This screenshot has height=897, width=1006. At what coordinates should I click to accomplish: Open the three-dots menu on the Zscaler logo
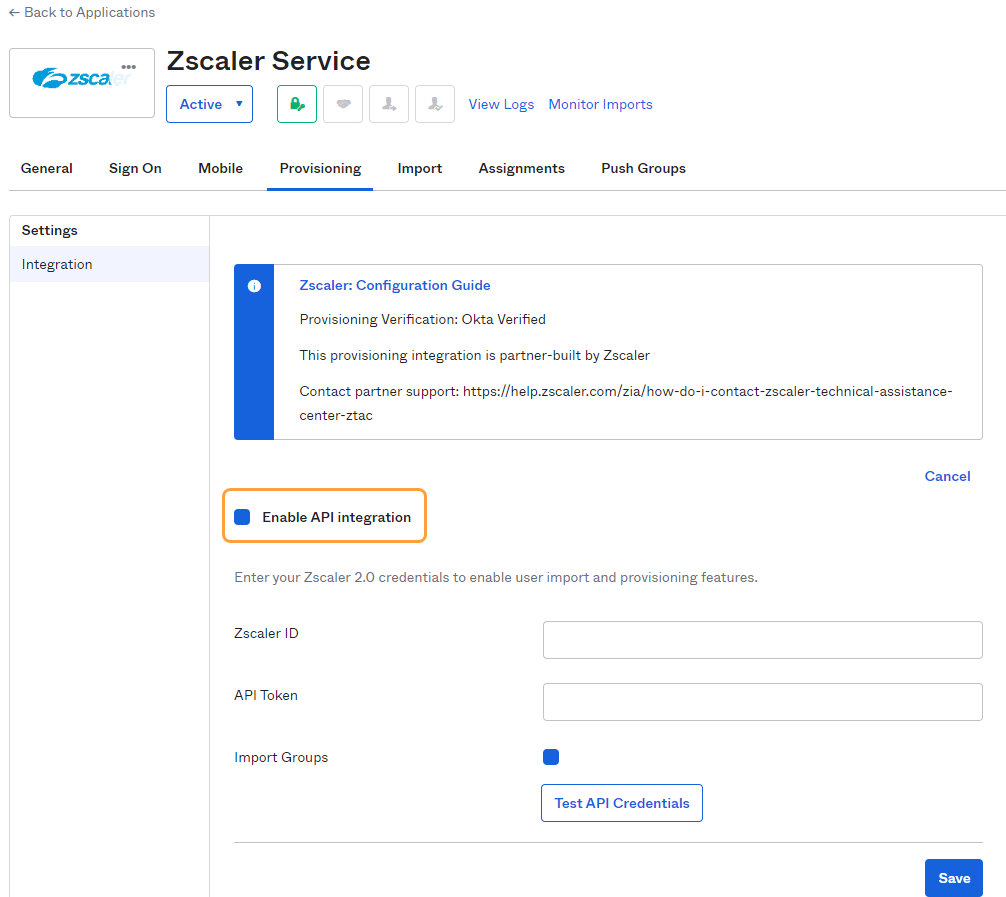coord(128,67)
